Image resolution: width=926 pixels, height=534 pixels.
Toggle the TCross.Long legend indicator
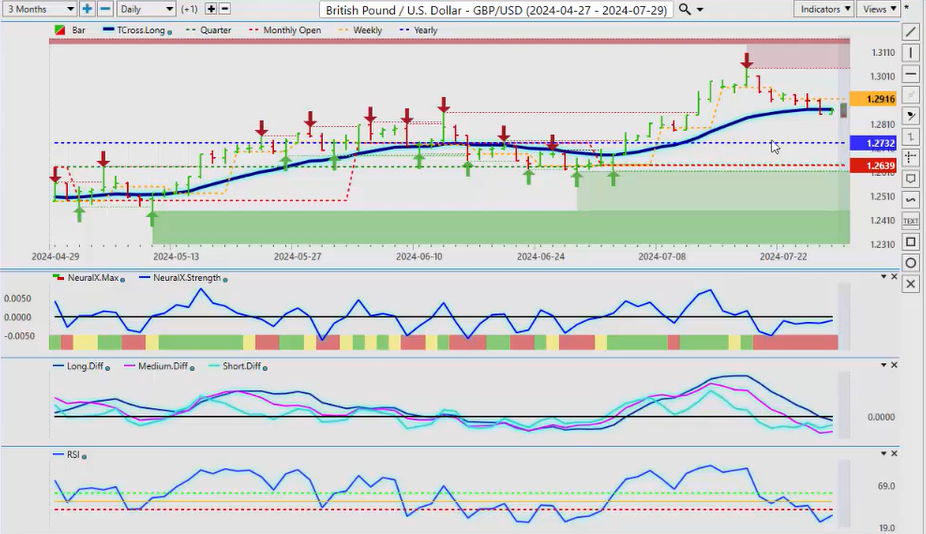(140, 30)
